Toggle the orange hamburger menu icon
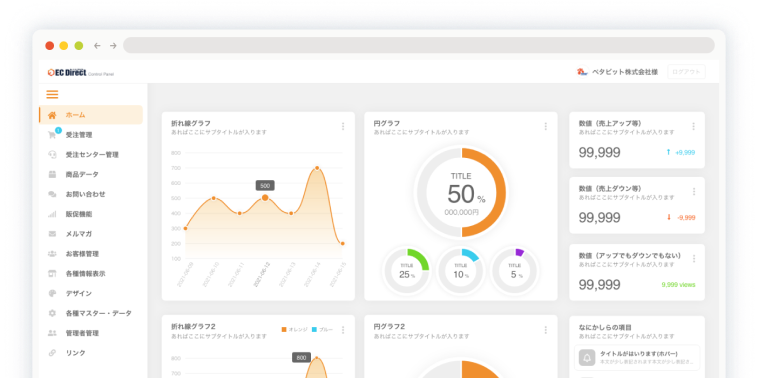This screenshot has width=759, height=378. tap(52, 94)
